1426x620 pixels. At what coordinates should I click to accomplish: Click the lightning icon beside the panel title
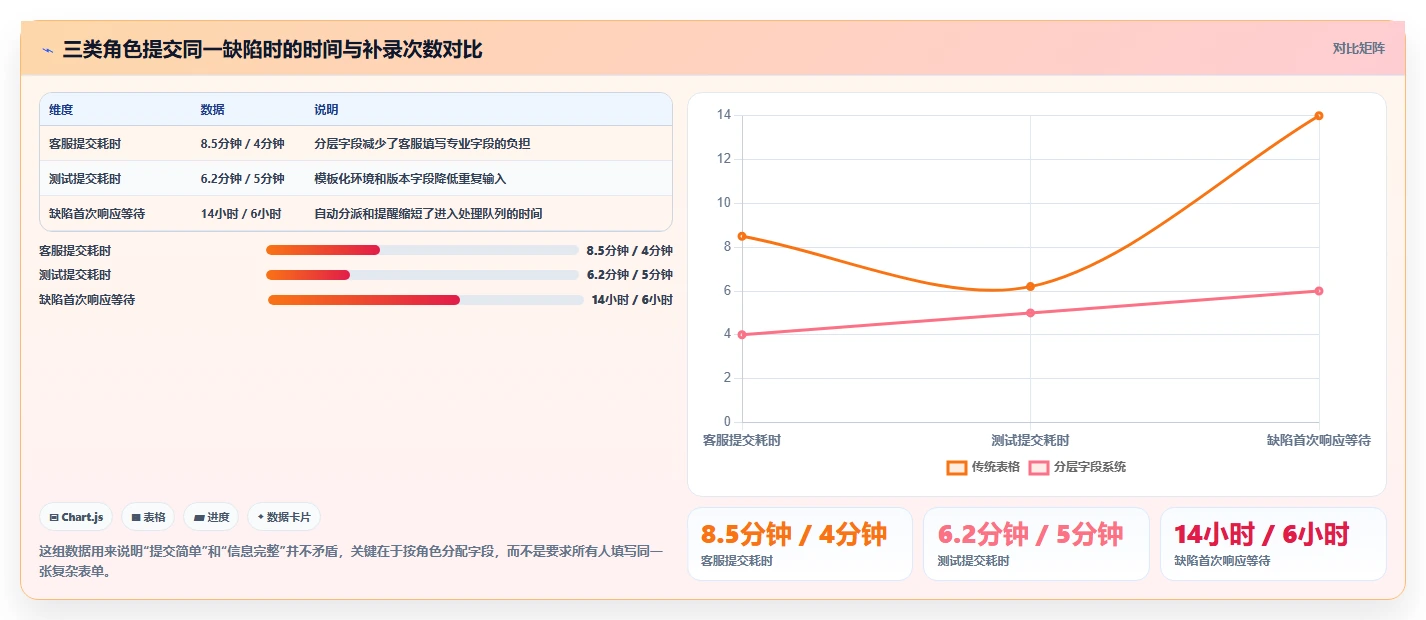(x=47, y=50)
